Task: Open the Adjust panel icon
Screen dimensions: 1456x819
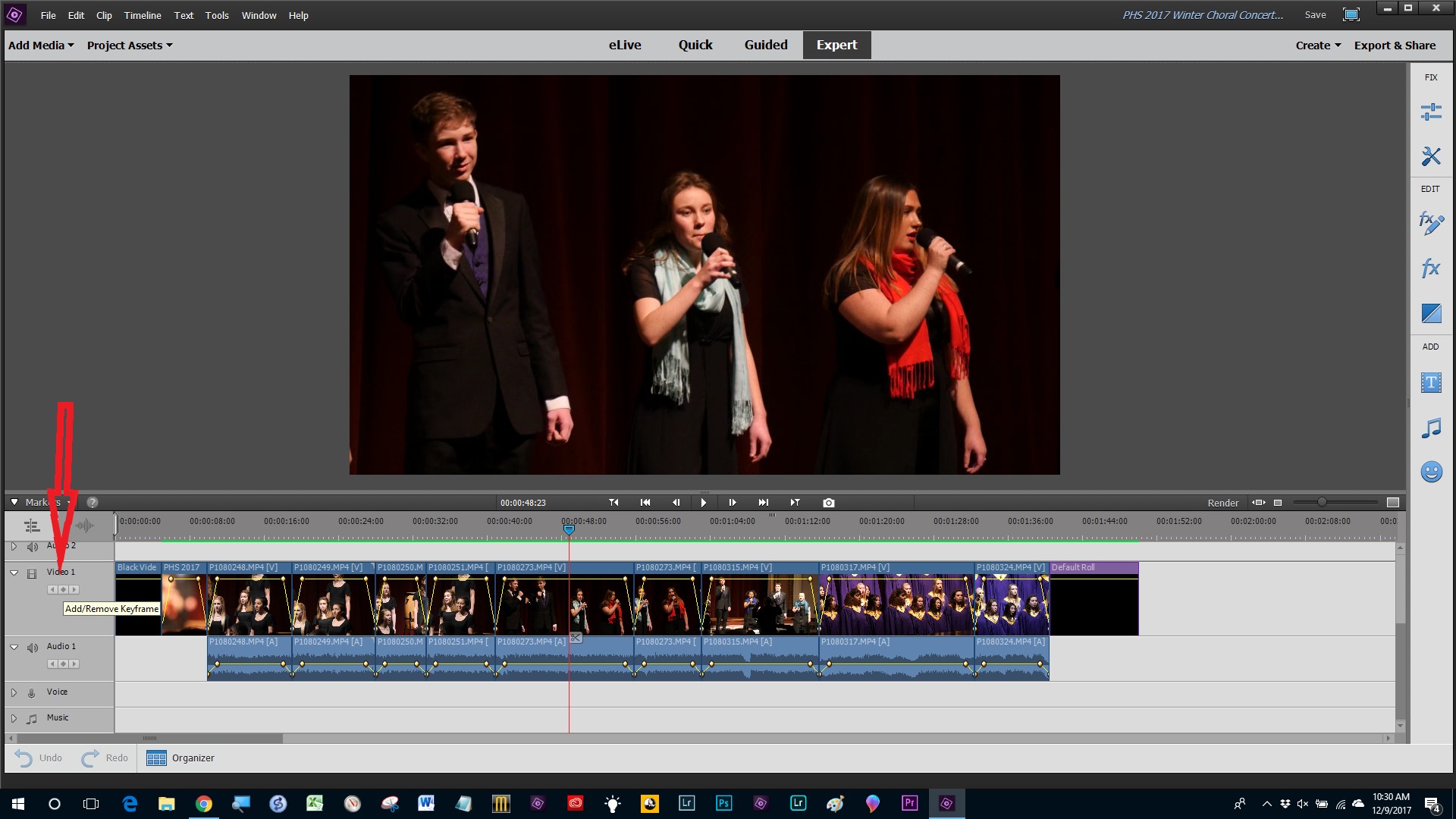Action: (x=1431, y=112)
